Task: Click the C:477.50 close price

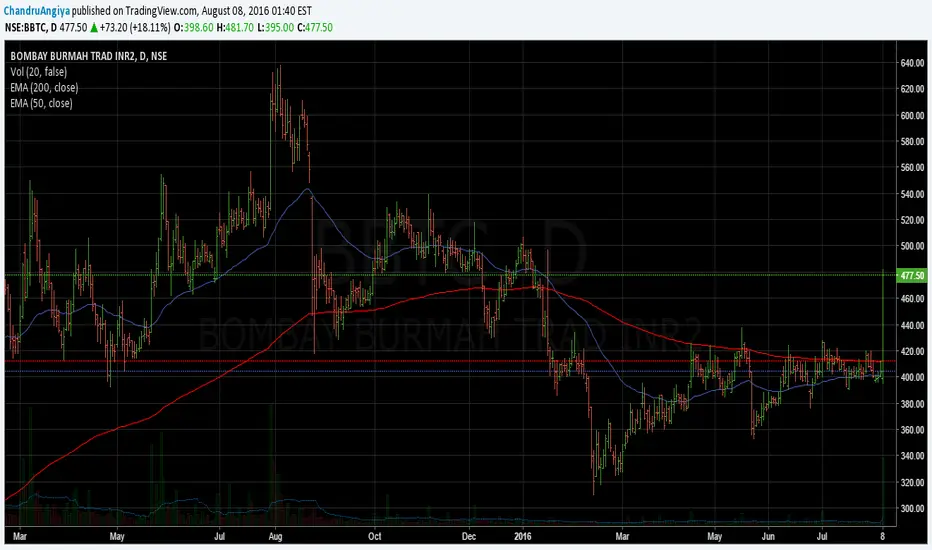Action: (x=314, y=27)
